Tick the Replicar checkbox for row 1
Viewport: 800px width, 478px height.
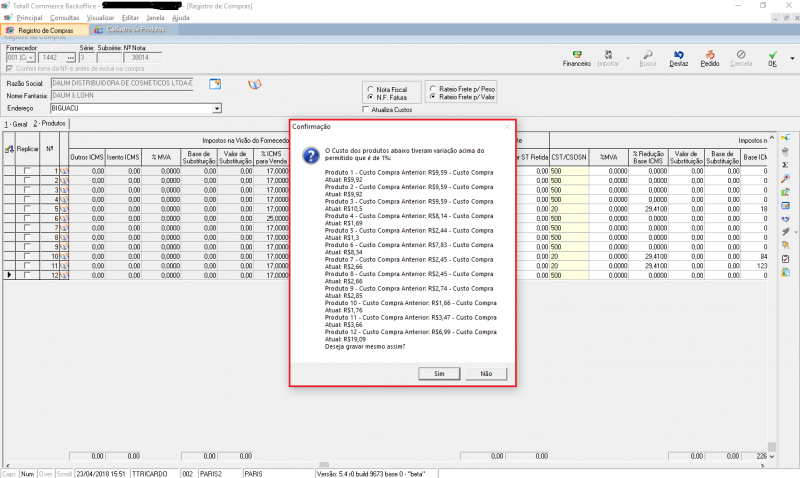[27, 172]
